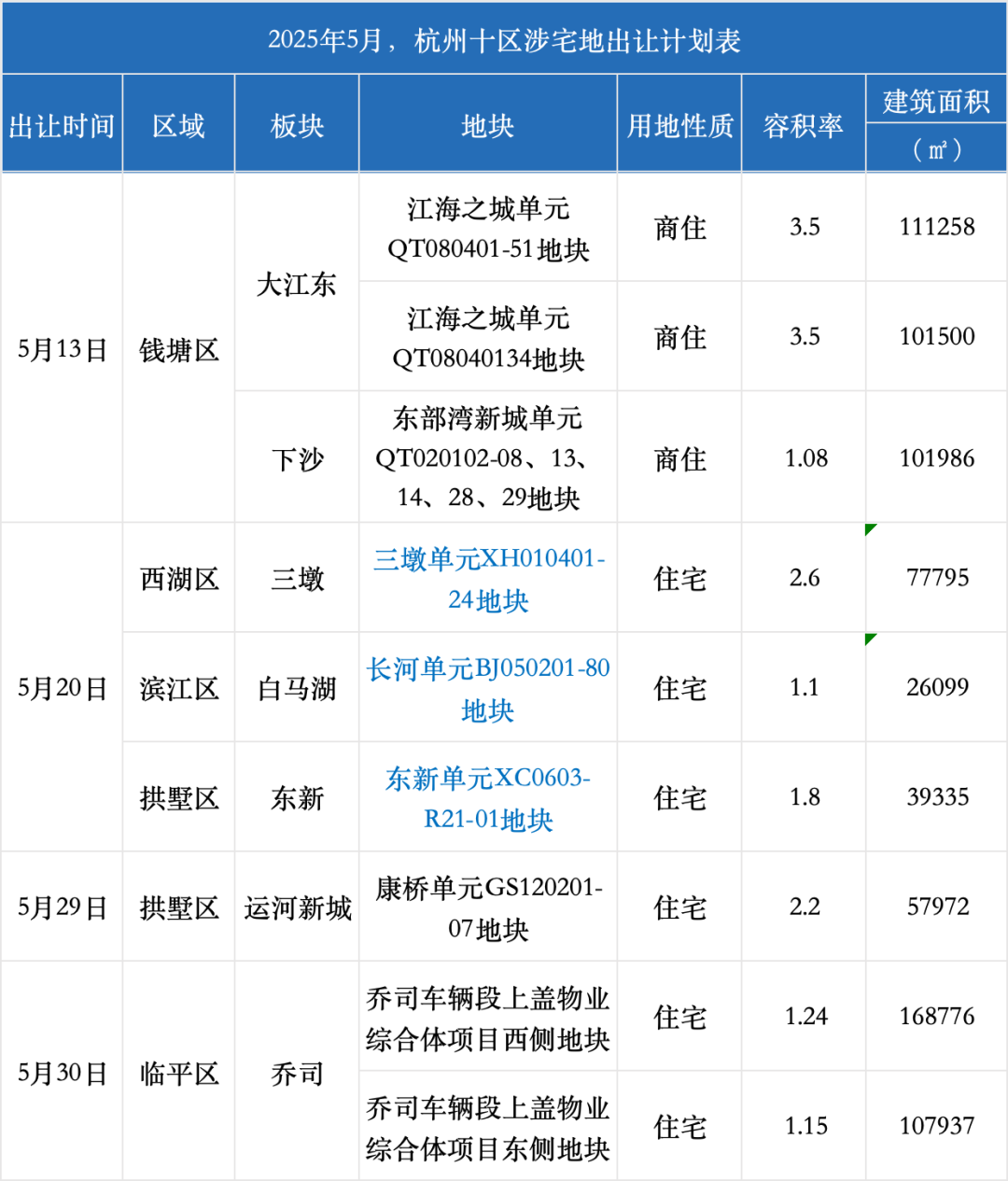1008x1181 pixels.
Task: Click the 运河新城 block cell
Action: (x=297, y=907)
